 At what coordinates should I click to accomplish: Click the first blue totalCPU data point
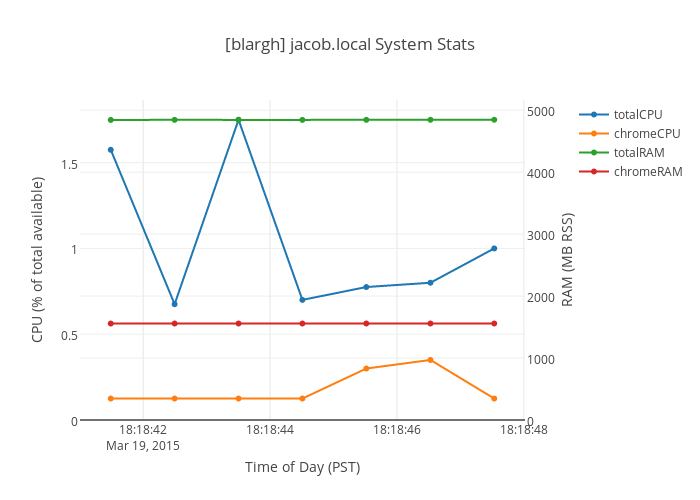point(110,150)
